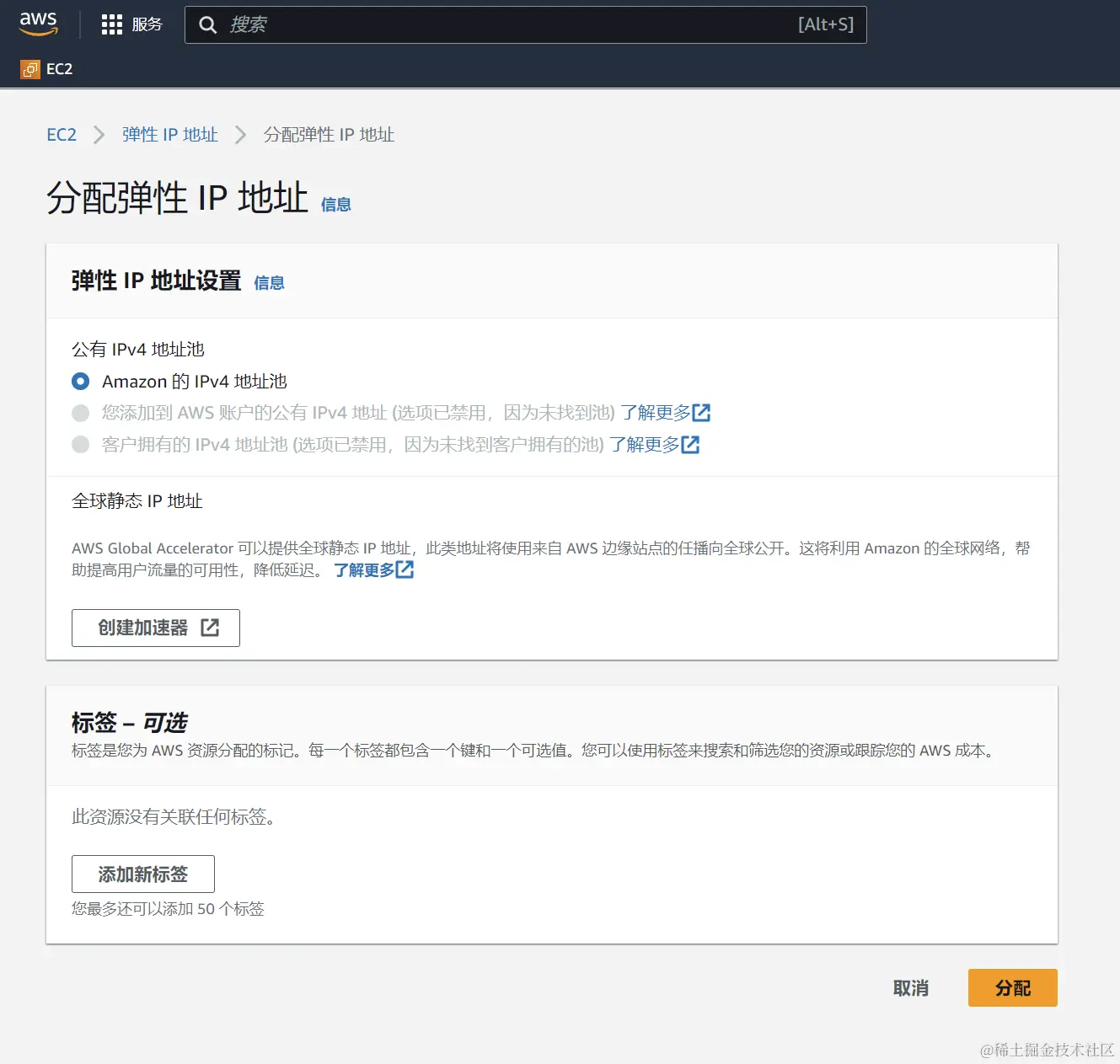Screen dimensions: 1120x1064
Task: Click external icon beside Global Accelerator 了解更多
Action: [405, 570]
